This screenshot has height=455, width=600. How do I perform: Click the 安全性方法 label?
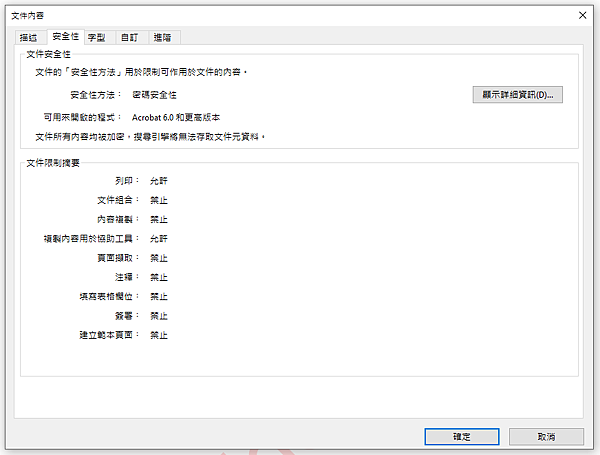click(96, 95)
